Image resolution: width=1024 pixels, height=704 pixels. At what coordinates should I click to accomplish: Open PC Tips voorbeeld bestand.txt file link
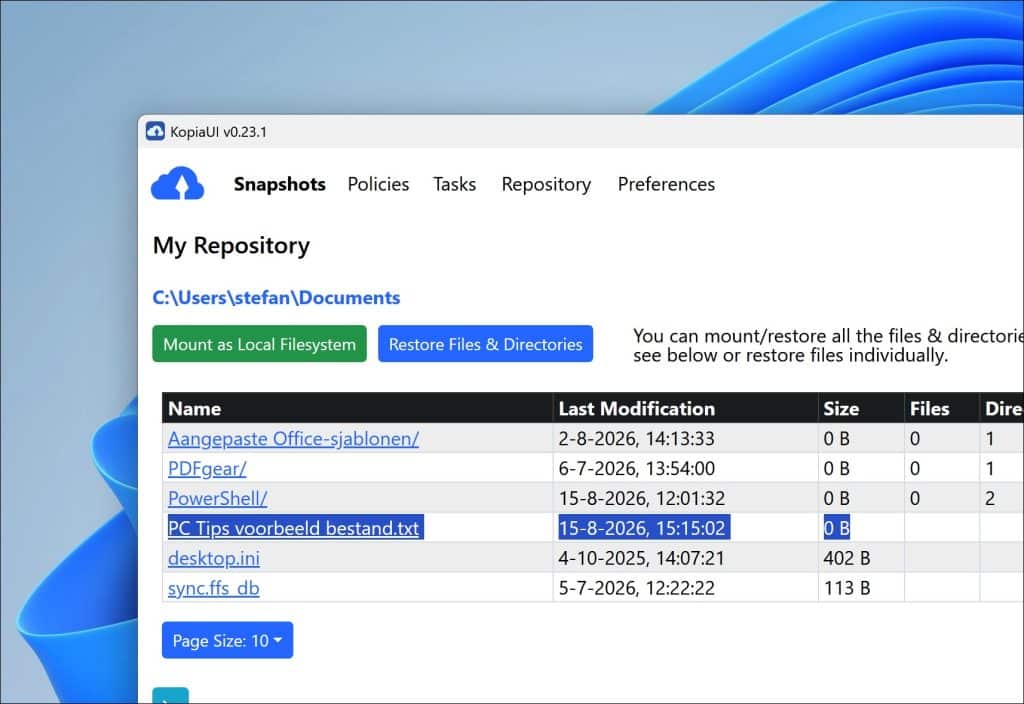[x=293, y=528]
